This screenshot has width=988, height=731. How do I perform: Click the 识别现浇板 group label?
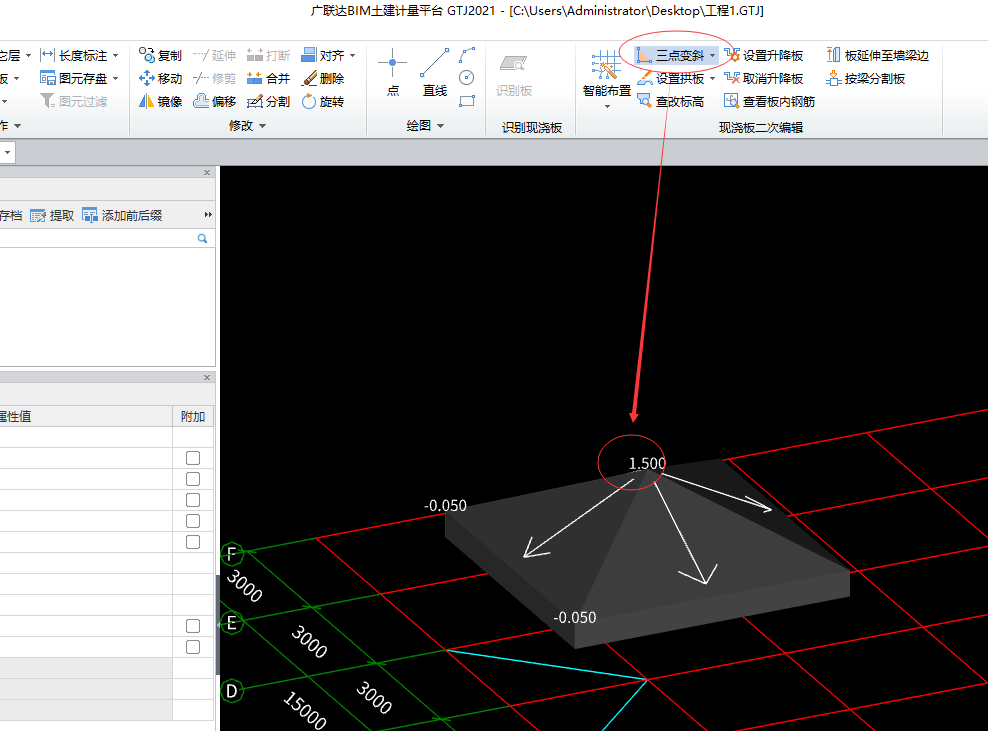point(532,127)
